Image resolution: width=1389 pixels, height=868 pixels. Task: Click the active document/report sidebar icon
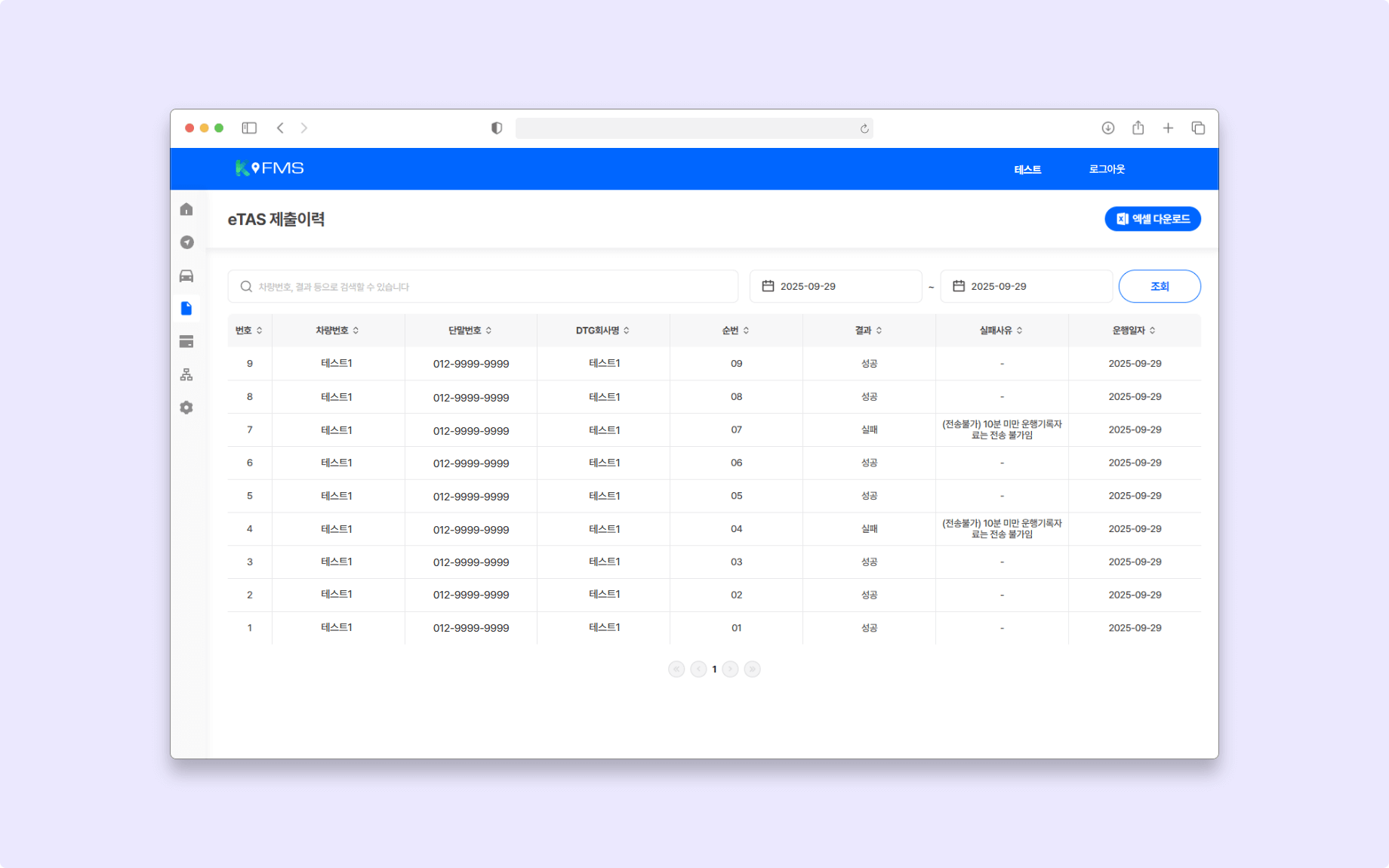click(x=186, y=309)
